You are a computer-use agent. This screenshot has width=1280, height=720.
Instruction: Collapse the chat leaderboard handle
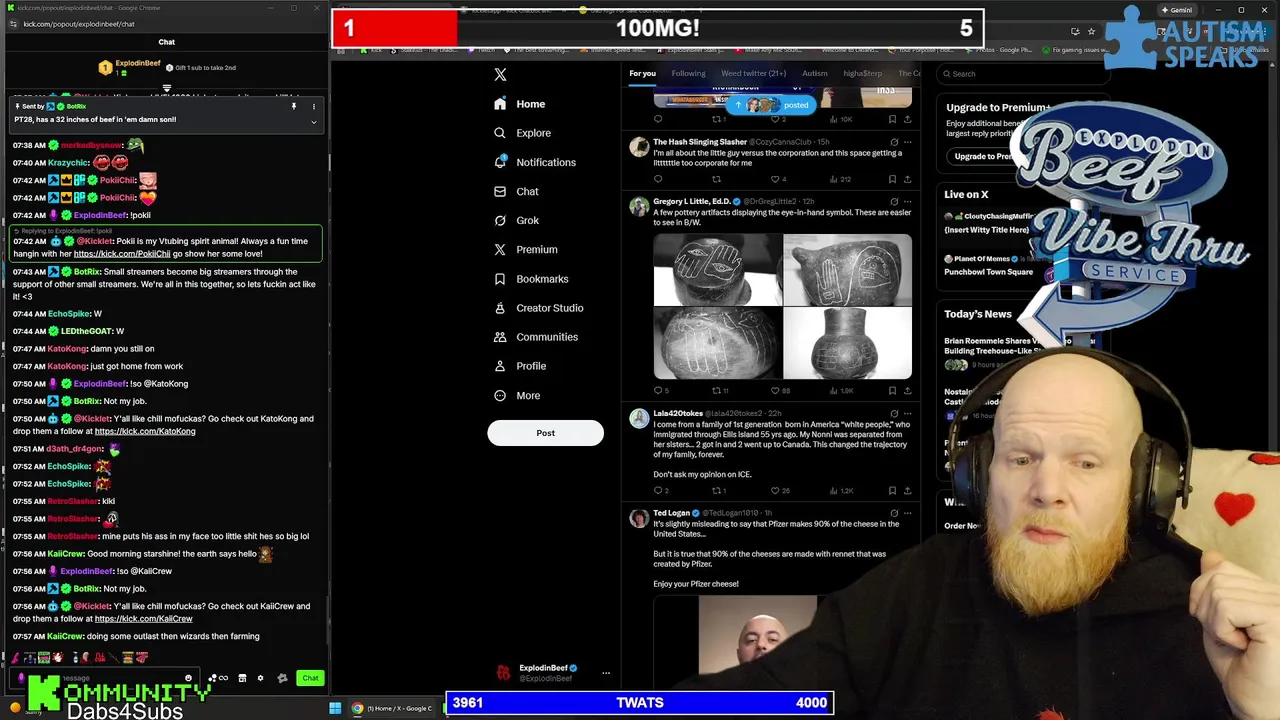point(167,89)
